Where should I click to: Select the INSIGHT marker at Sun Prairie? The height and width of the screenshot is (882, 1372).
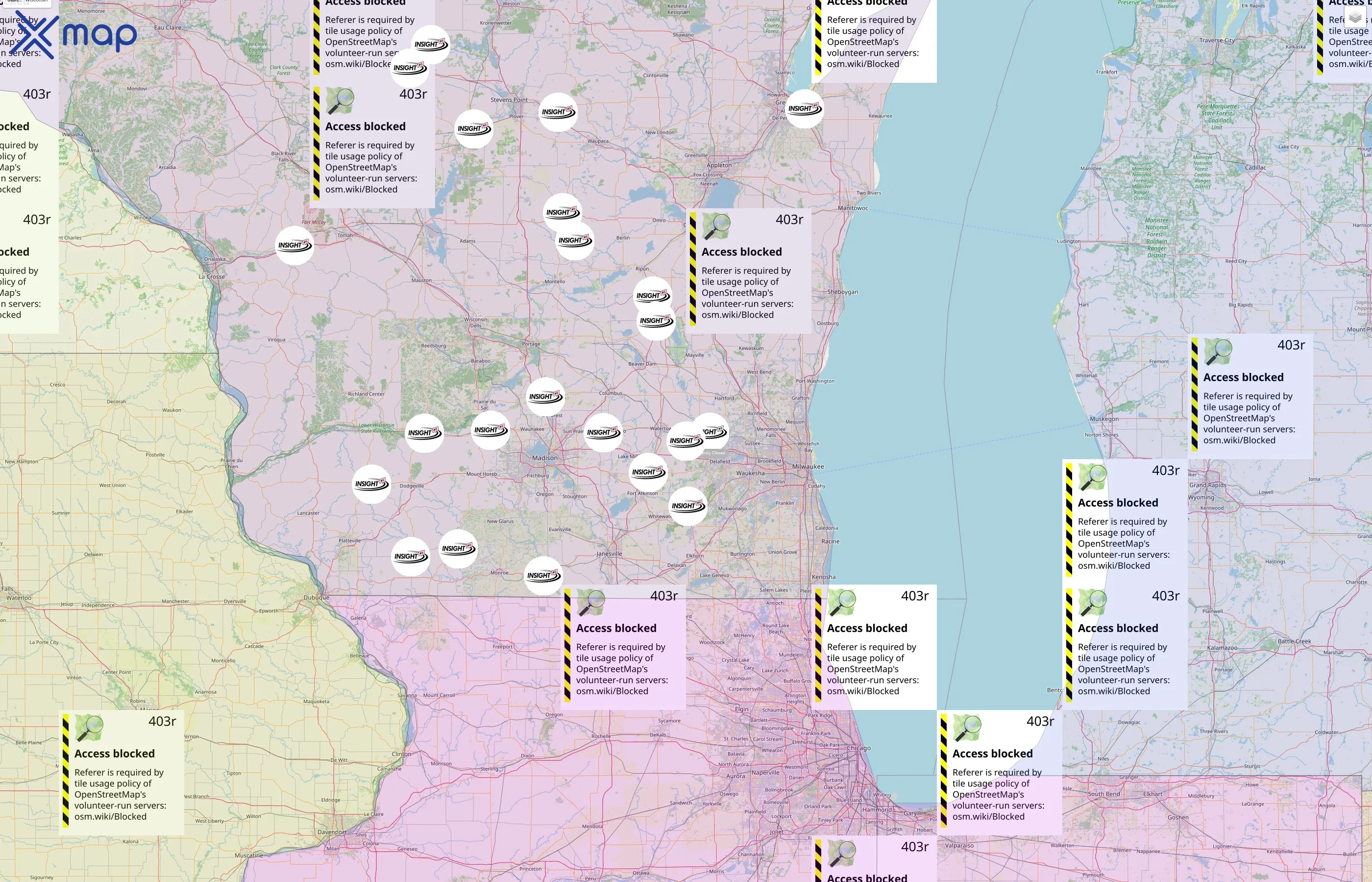pos(603,433)
